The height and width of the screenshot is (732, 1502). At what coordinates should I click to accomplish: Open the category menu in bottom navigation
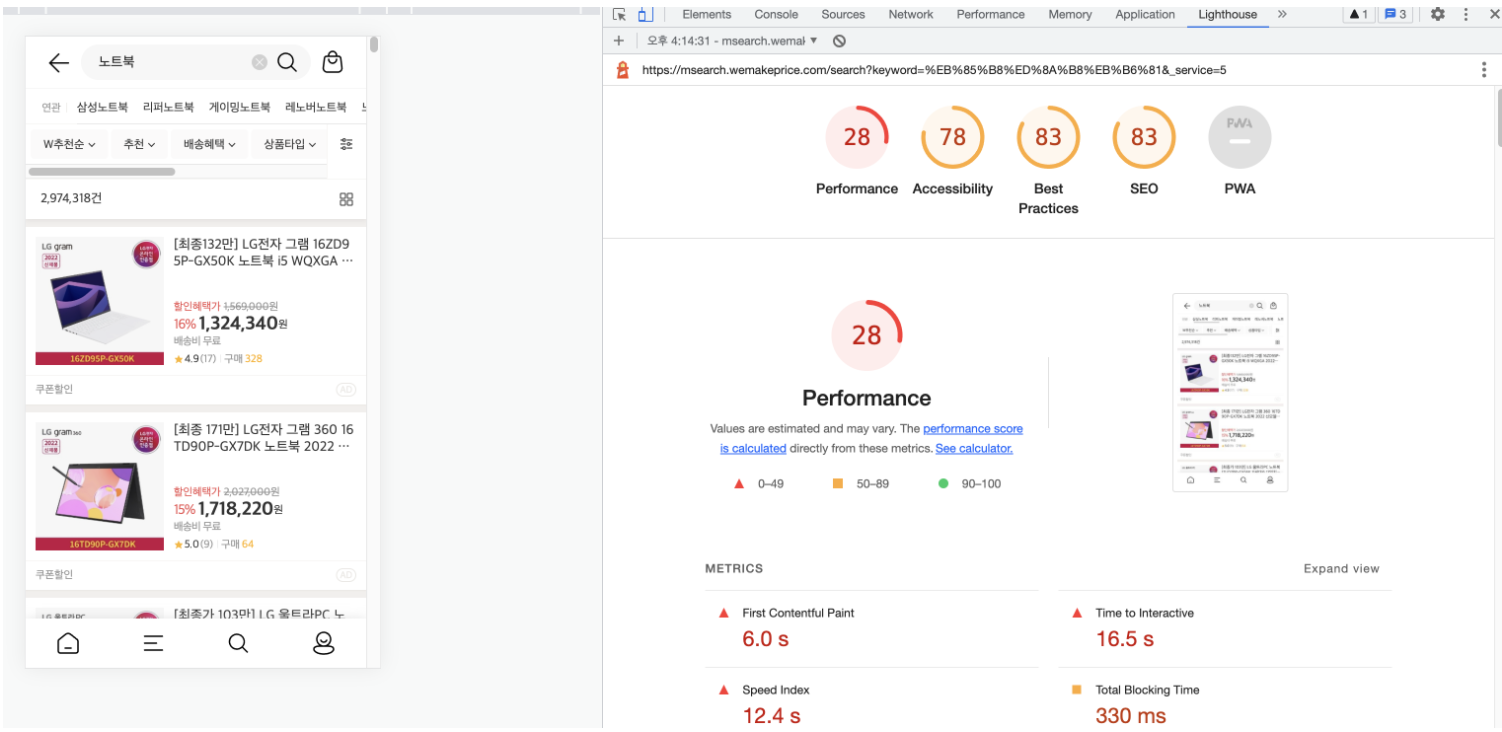pos(153,644)
